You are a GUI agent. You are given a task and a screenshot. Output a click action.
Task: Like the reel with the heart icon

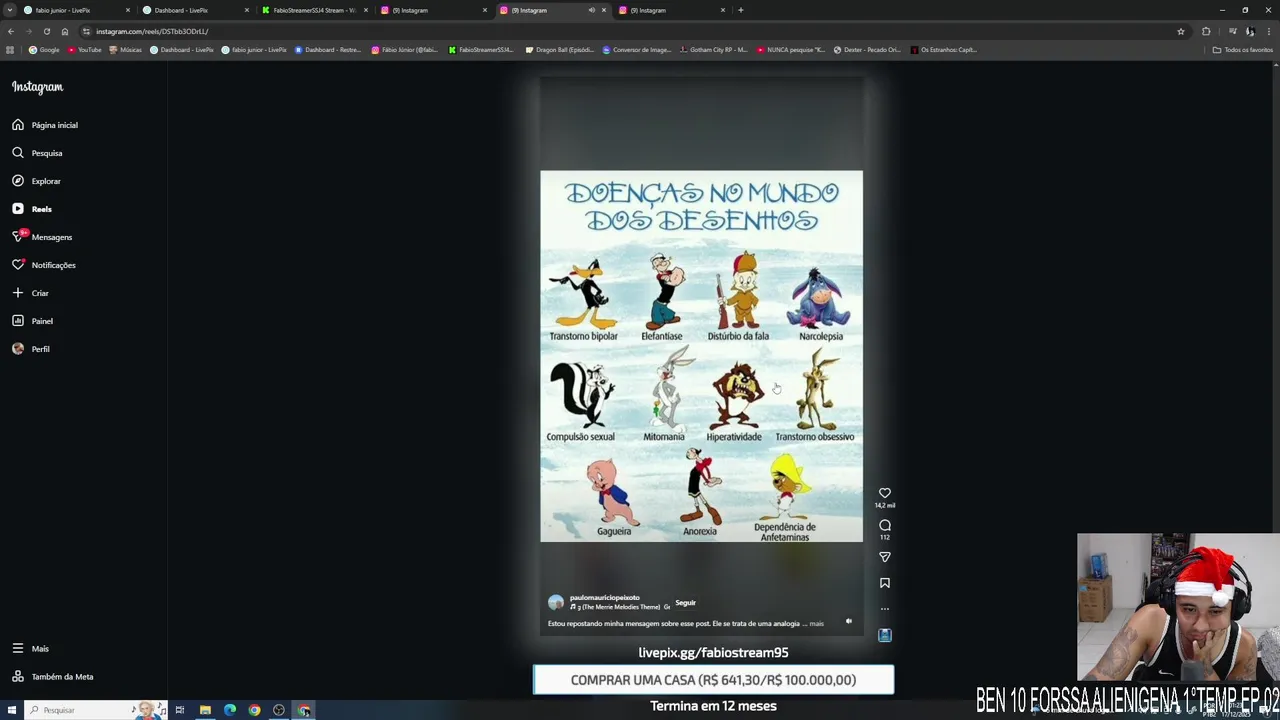pos(885,493)
